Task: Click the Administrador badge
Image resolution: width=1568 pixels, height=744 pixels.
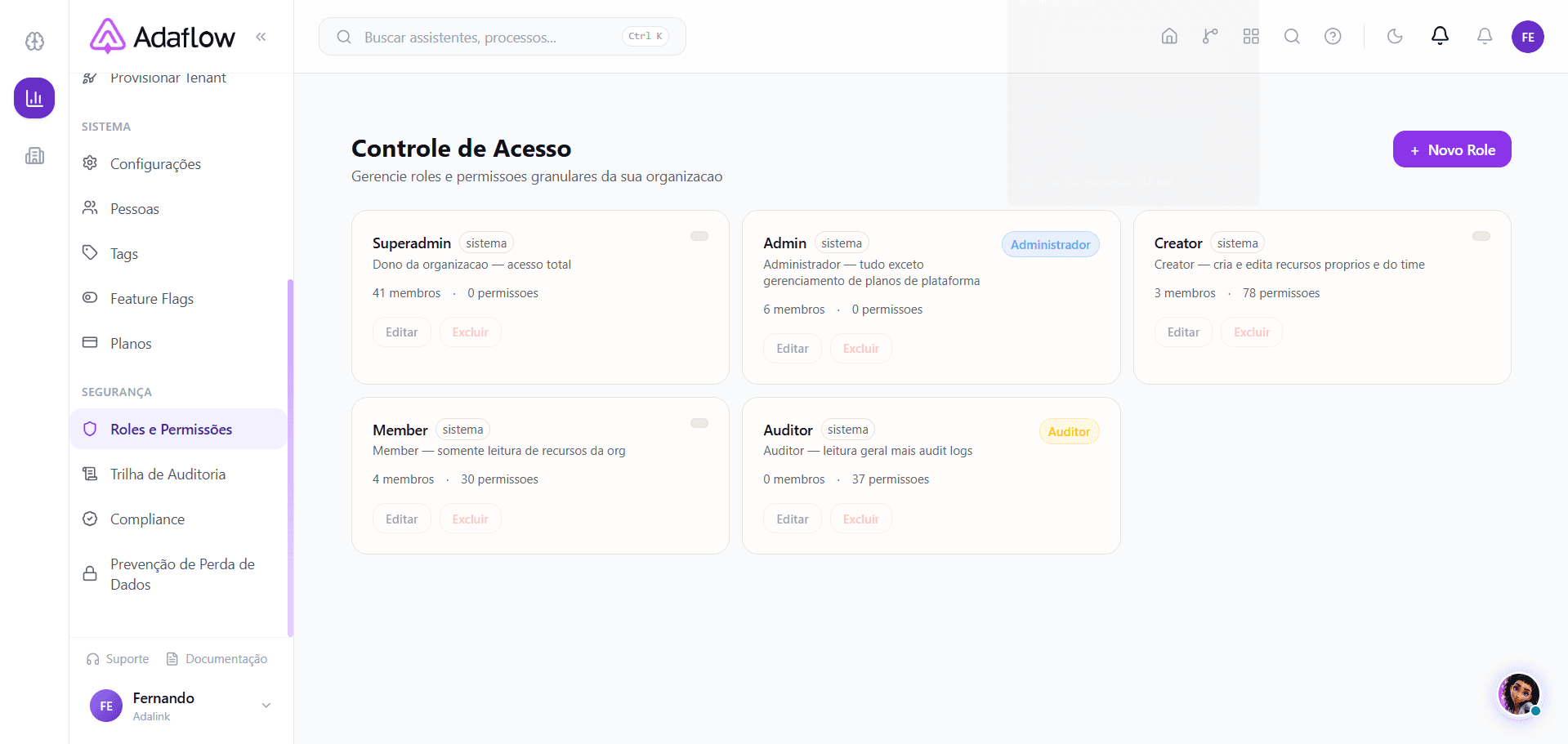Action: click(x=1050, y=244)
